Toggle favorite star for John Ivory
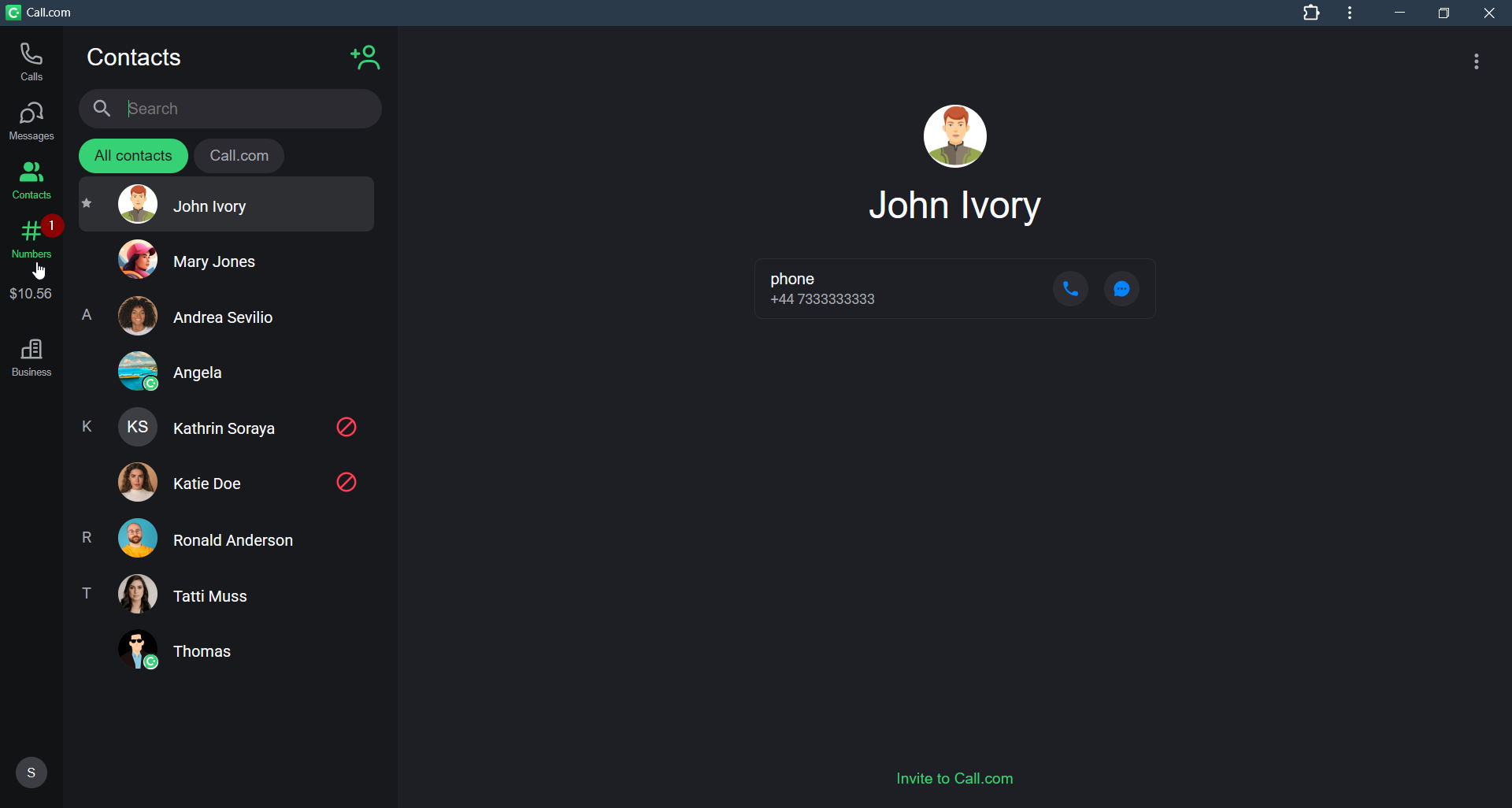The image size is (1512, 808). (87, 204)
